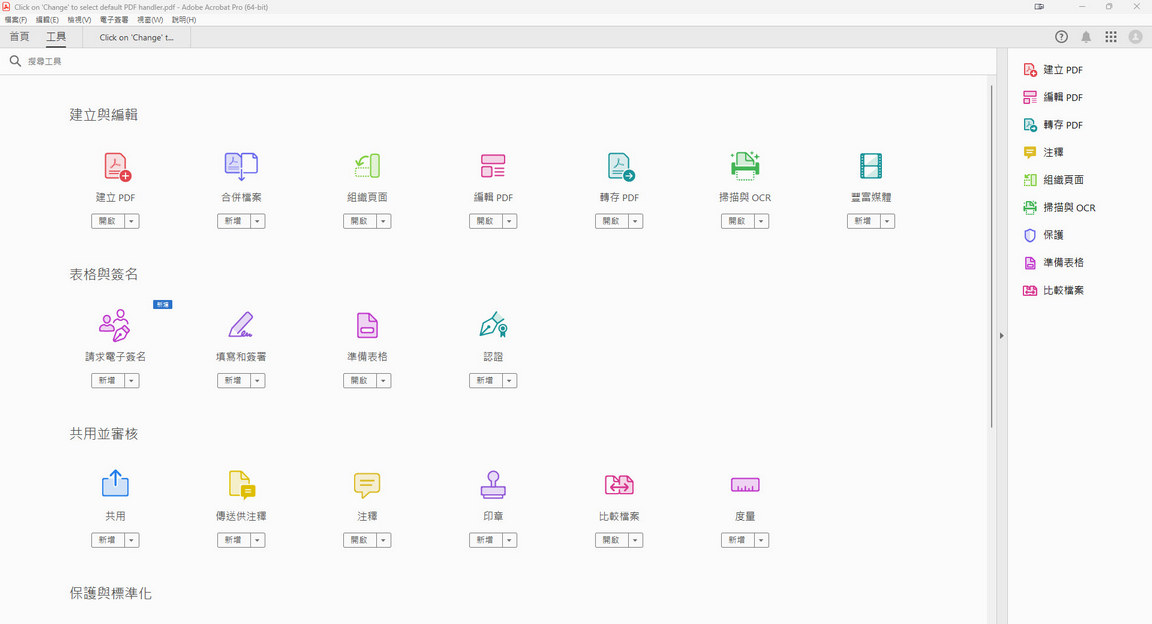This screenshot has width=1152, height=624.
Task: Click the 度量 tool icon
Action: point(745,484)
